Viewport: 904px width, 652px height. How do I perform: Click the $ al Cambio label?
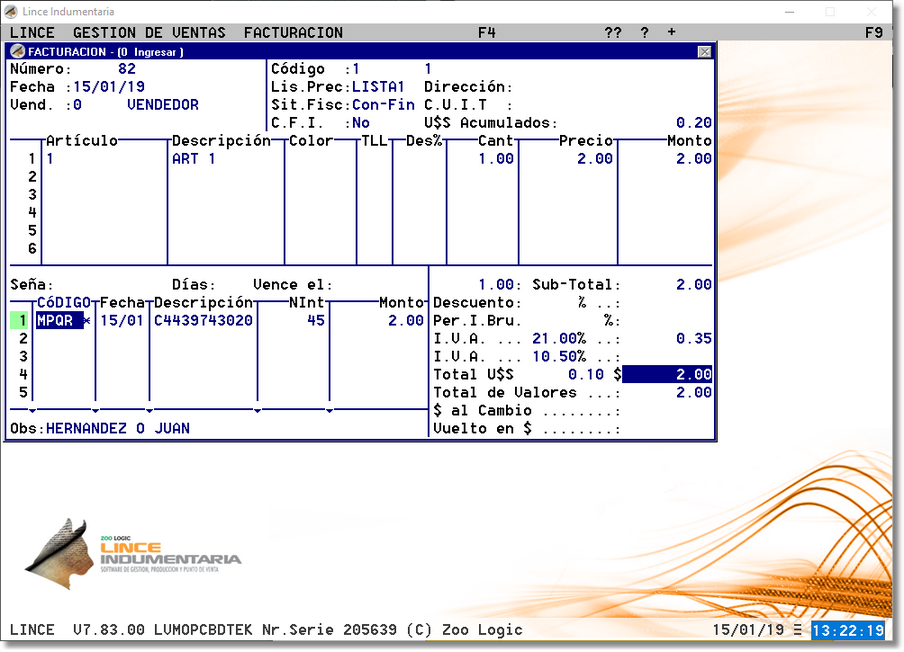coord(482,411)
